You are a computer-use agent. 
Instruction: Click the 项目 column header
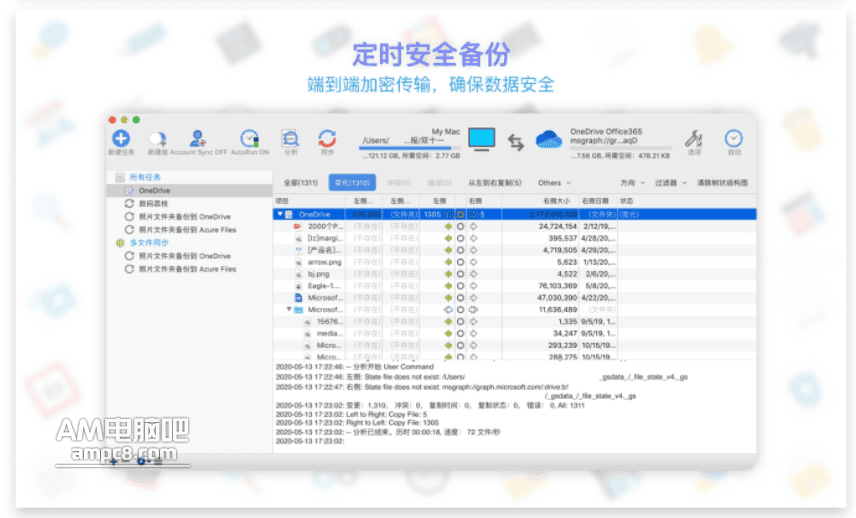click(x=310, y=201)
